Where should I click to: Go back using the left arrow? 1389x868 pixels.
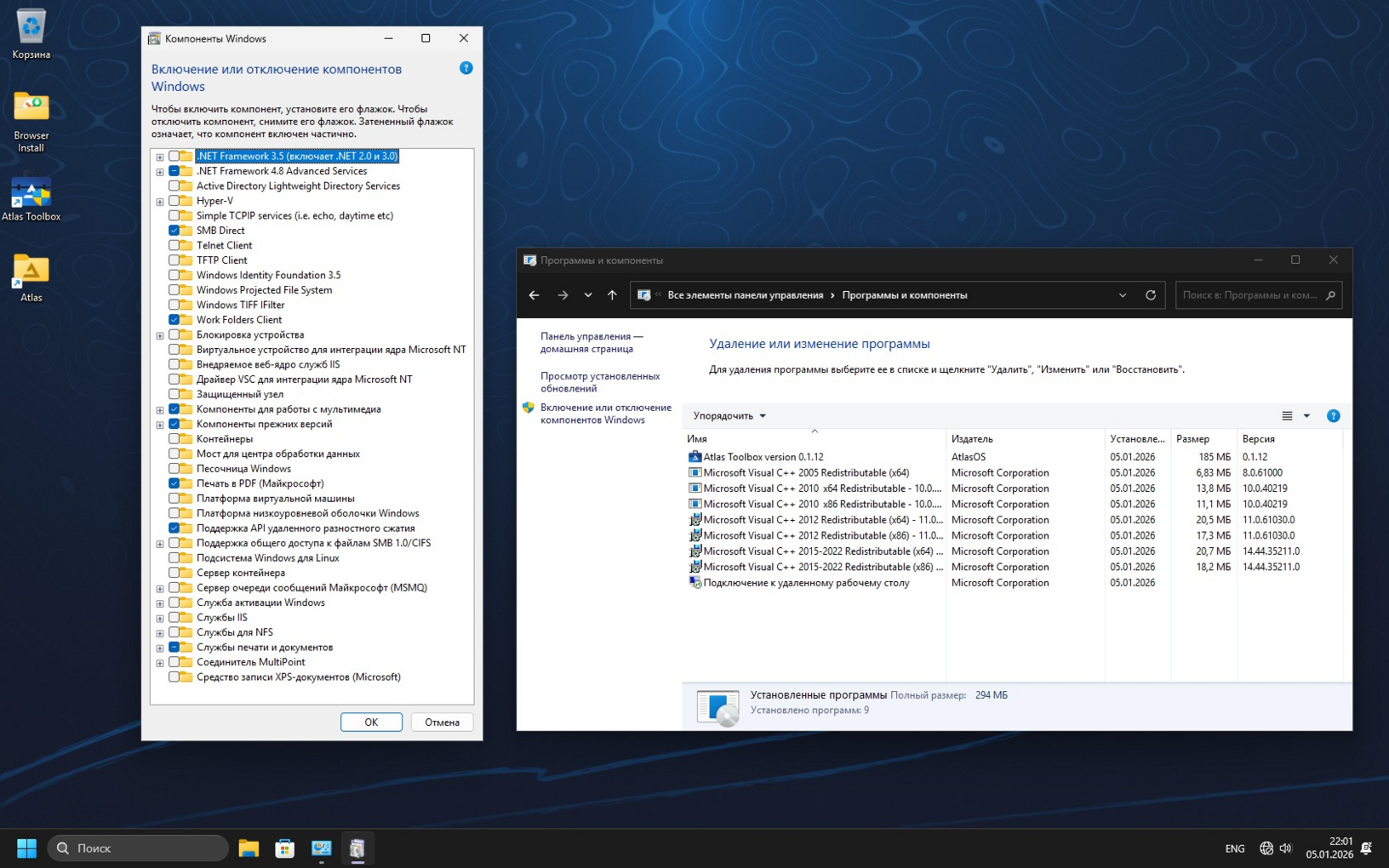(534, 295)
